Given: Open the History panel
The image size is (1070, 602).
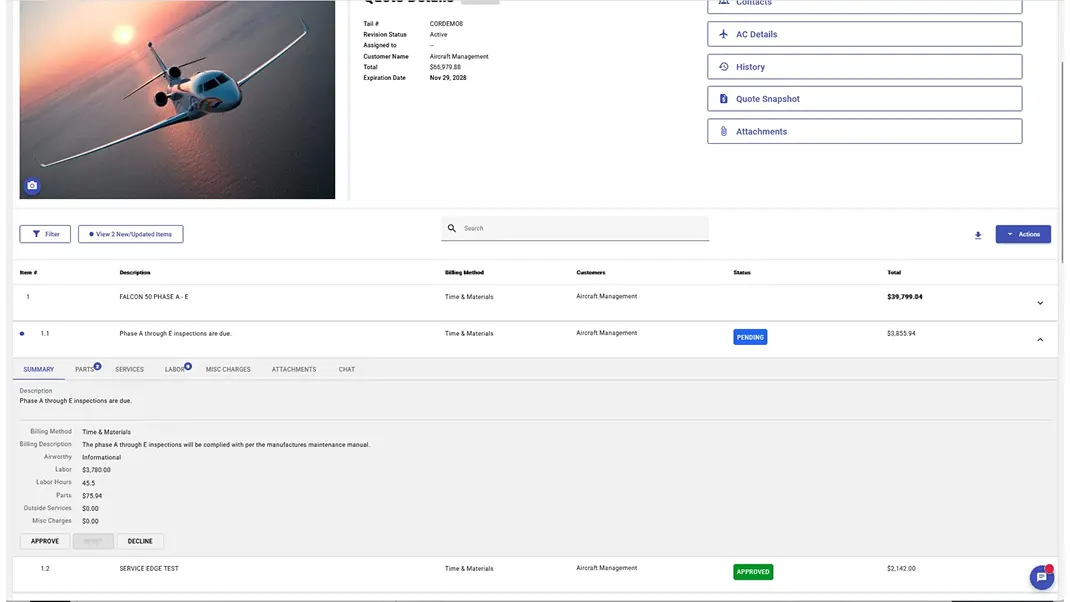Looking at the screenshot, I should (865, 67).
